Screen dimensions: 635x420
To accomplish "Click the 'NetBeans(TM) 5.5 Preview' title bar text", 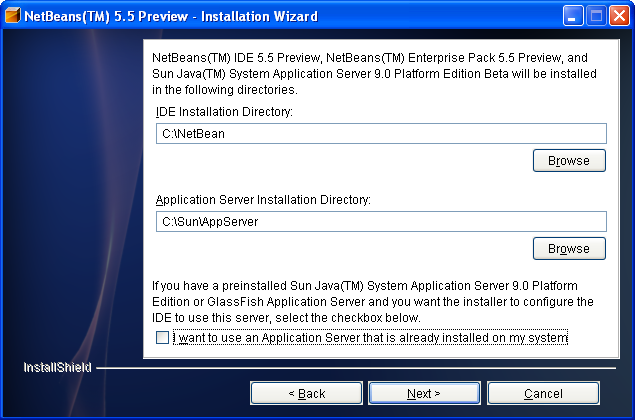I will (x=106, y=16).
